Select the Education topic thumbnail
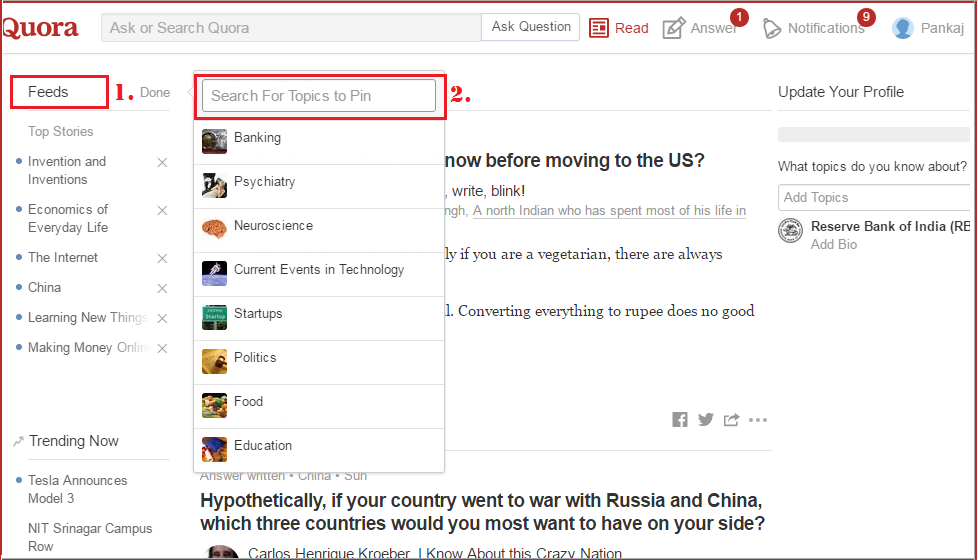Image resolution: width=978 pixels, height=560 pixels. point(214,449)
